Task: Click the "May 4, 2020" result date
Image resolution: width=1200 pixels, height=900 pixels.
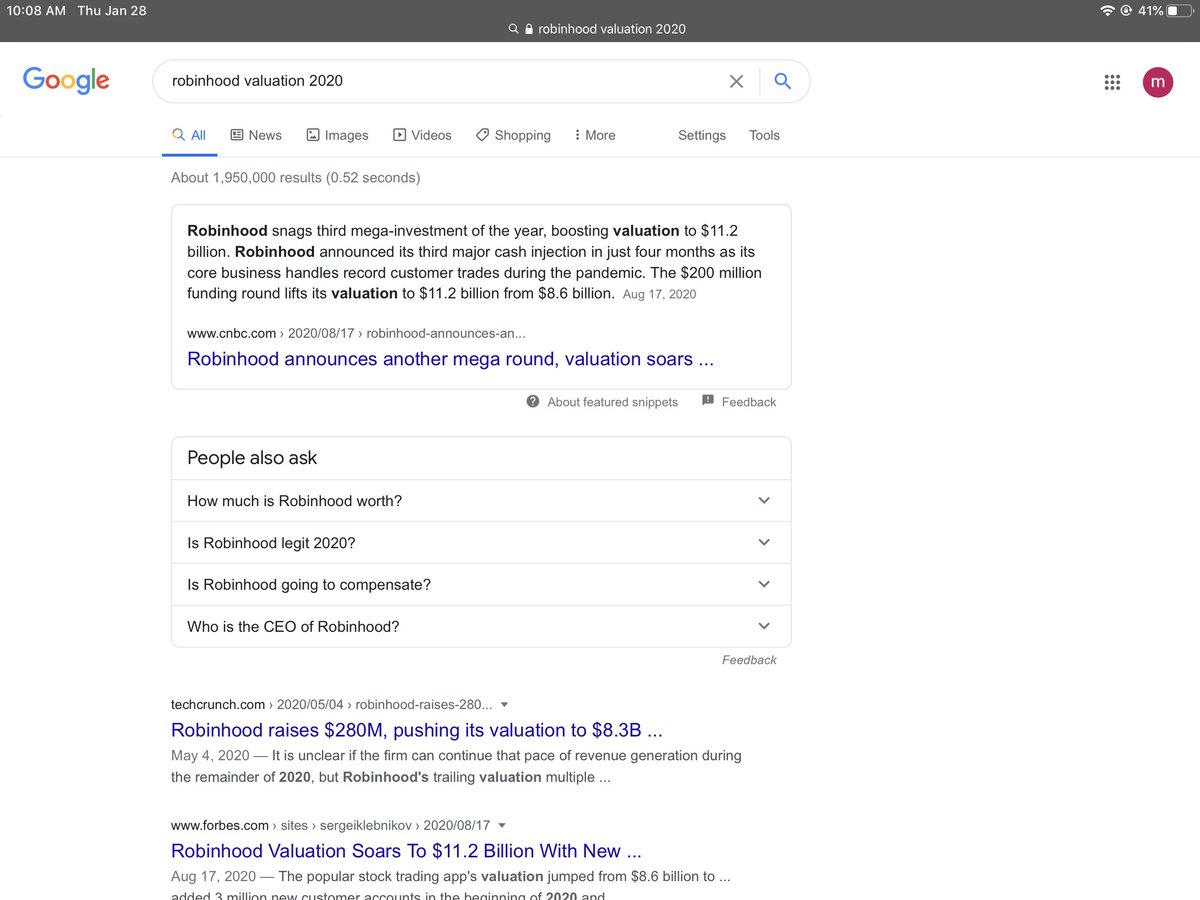Action: tap(210, 755)
